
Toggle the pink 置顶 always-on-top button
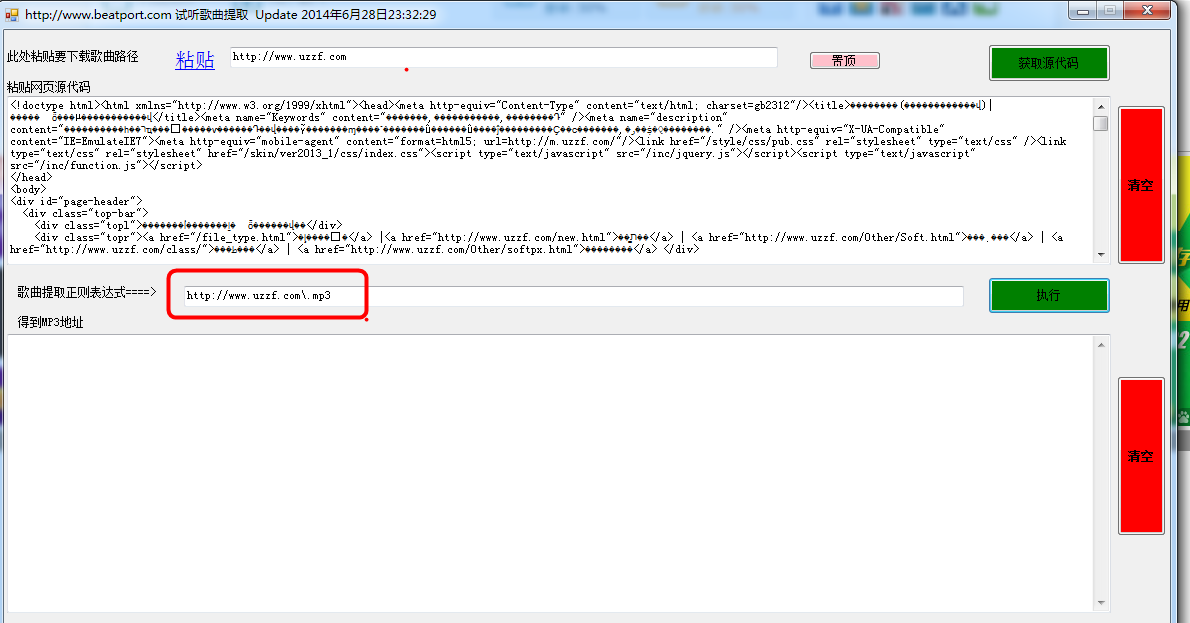click(845, 61)
